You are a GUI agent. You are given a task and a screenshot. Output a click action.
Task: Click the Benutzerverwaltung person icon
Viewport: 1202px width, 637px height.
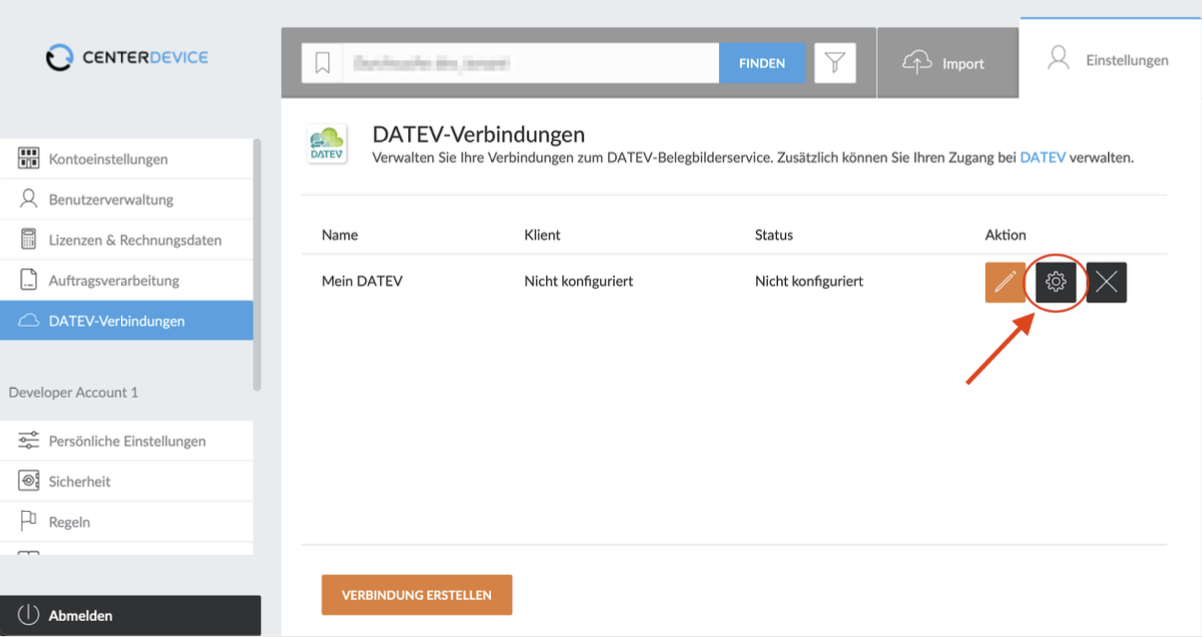coord(29,198)
